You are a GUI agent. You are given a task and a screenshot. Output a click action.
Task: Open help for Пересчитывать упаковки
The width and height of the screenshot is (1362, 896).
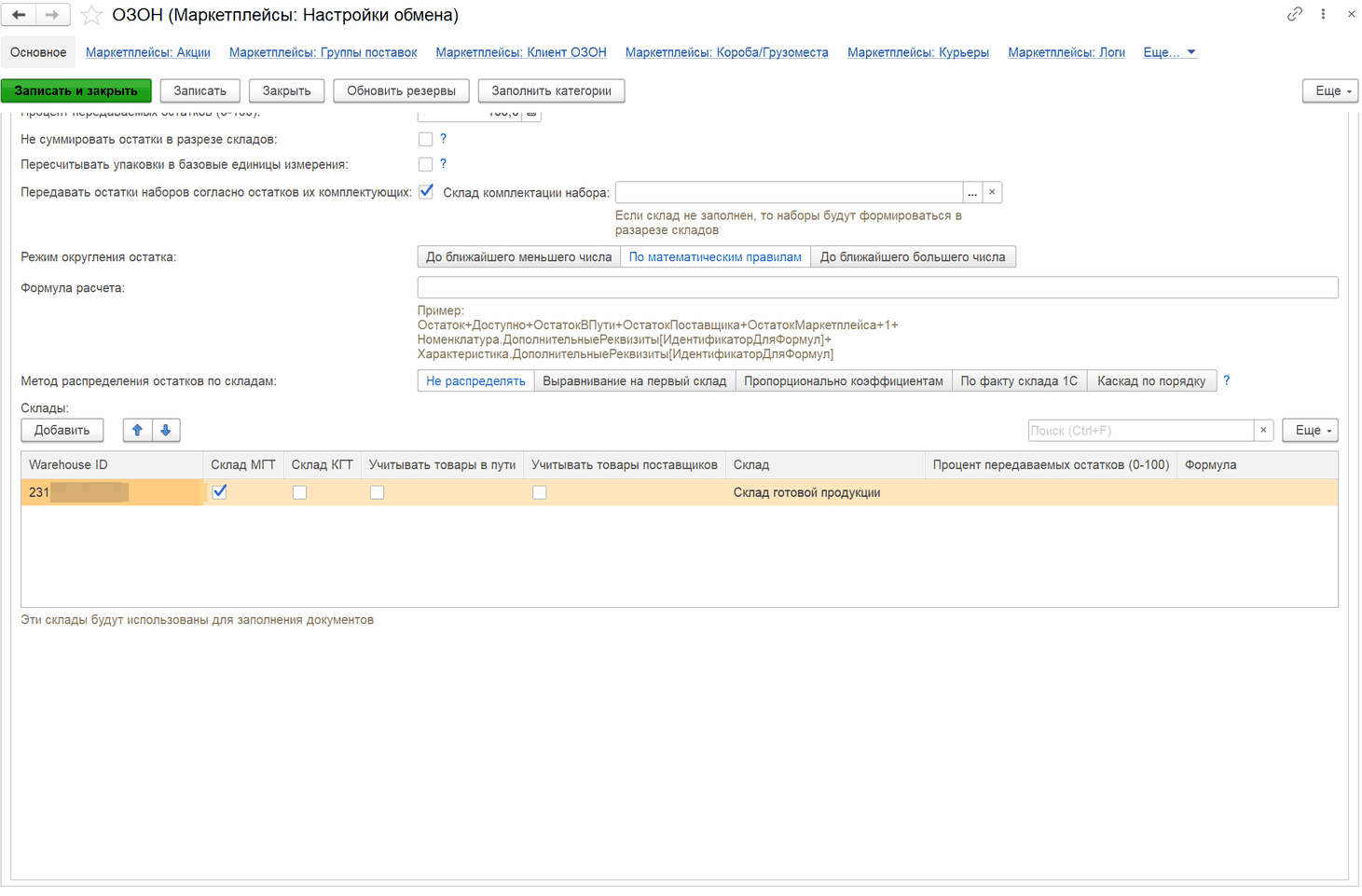pyautogui.click(x=443, y=164)
